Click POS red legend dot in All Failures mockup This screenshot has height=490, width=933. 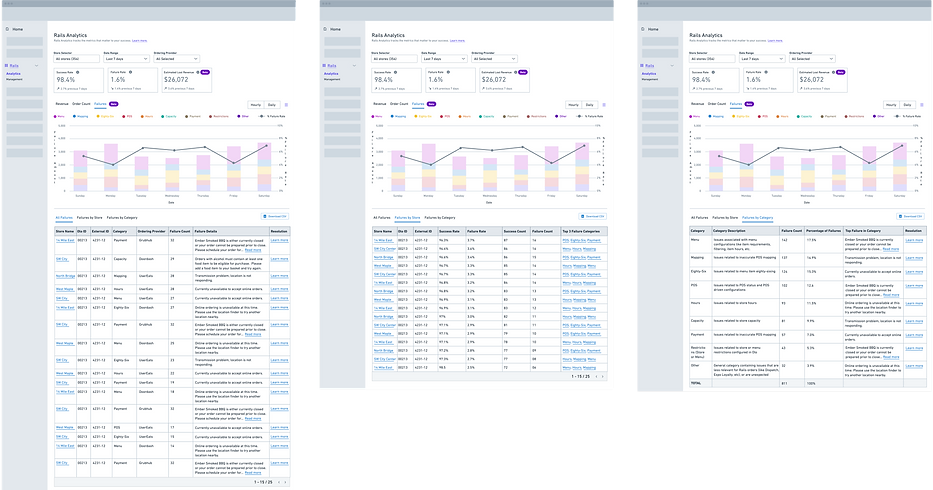point(123,117)
